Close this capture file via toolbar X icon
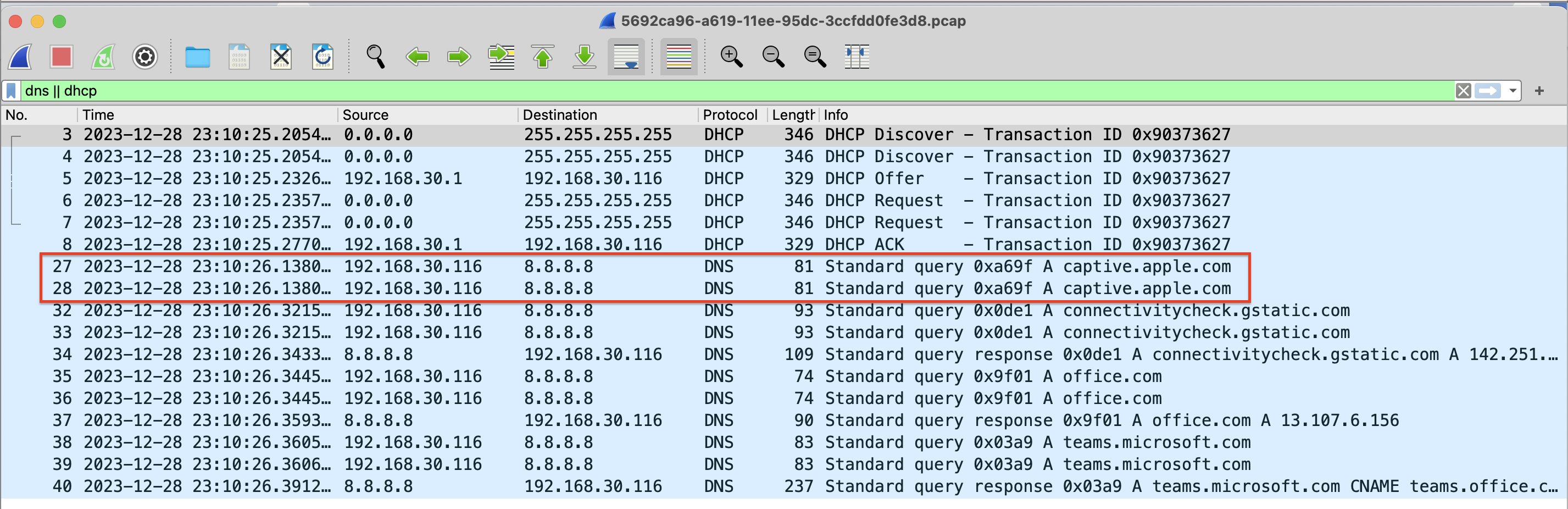 pos(281,57)
